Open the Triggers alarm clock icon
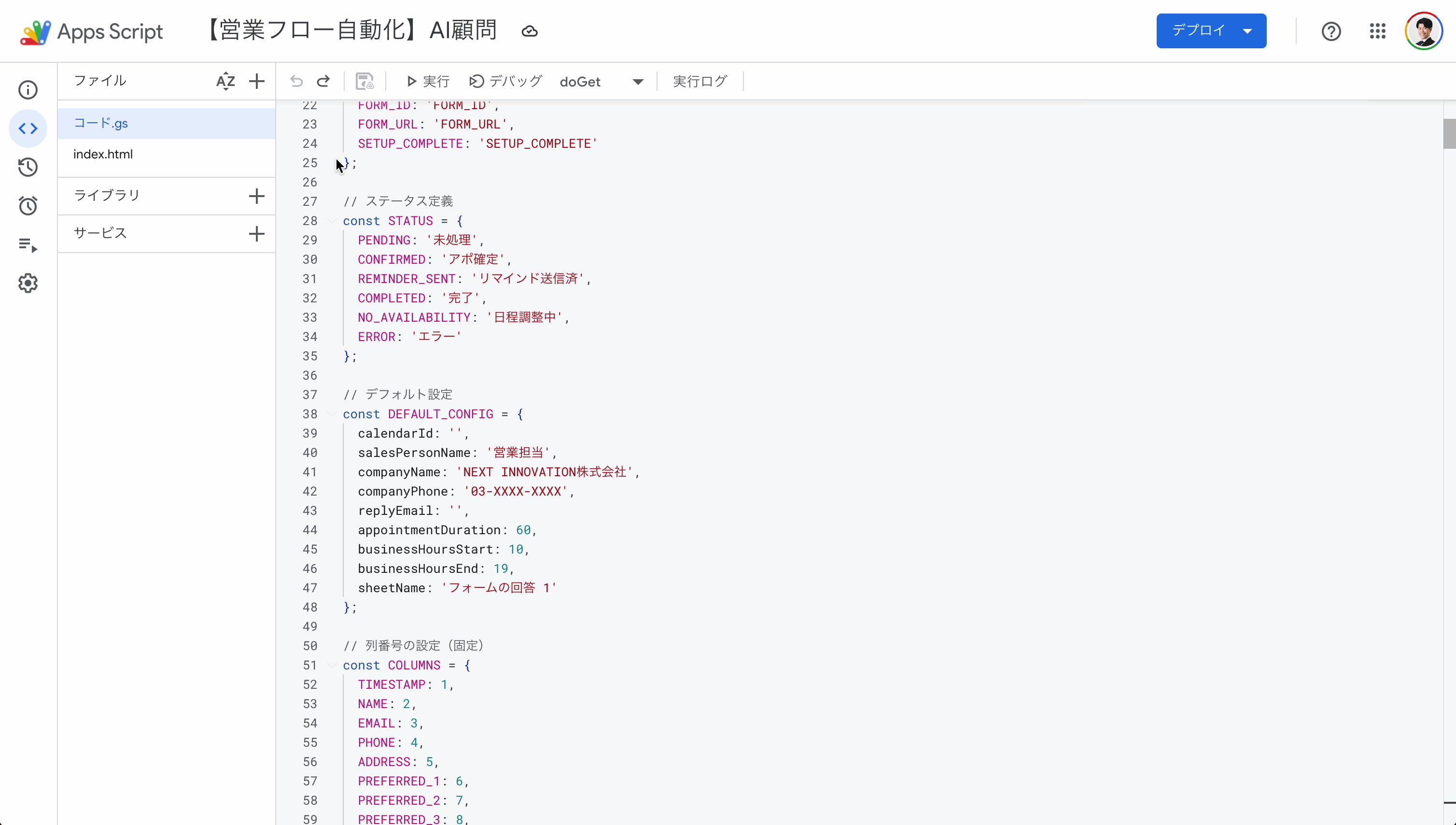This screenshot has width=1456, height=825. pos(28,206)
